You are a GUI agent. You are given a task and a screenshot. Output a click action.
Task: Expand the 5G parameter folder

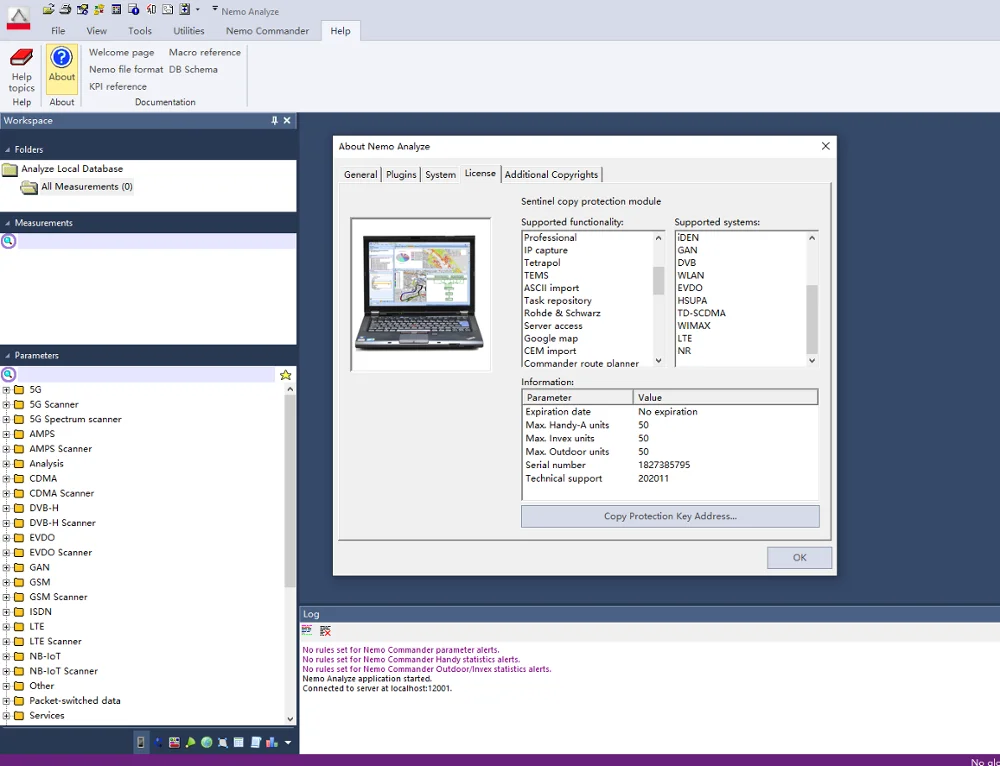point(6,390)
